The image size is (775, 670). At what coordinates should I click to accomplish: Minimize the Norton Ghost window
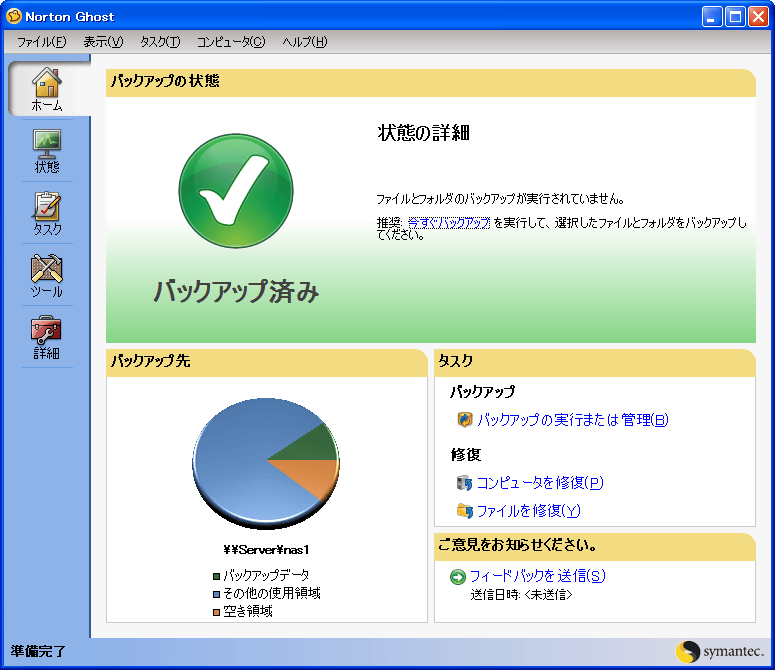712,17
